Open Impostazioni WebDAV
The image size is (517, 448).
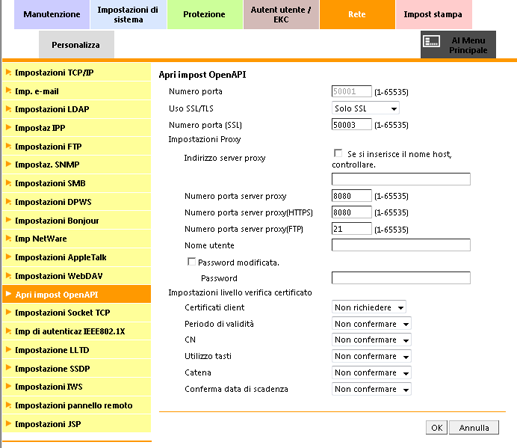pyautogui.click(x=77, y=276)
